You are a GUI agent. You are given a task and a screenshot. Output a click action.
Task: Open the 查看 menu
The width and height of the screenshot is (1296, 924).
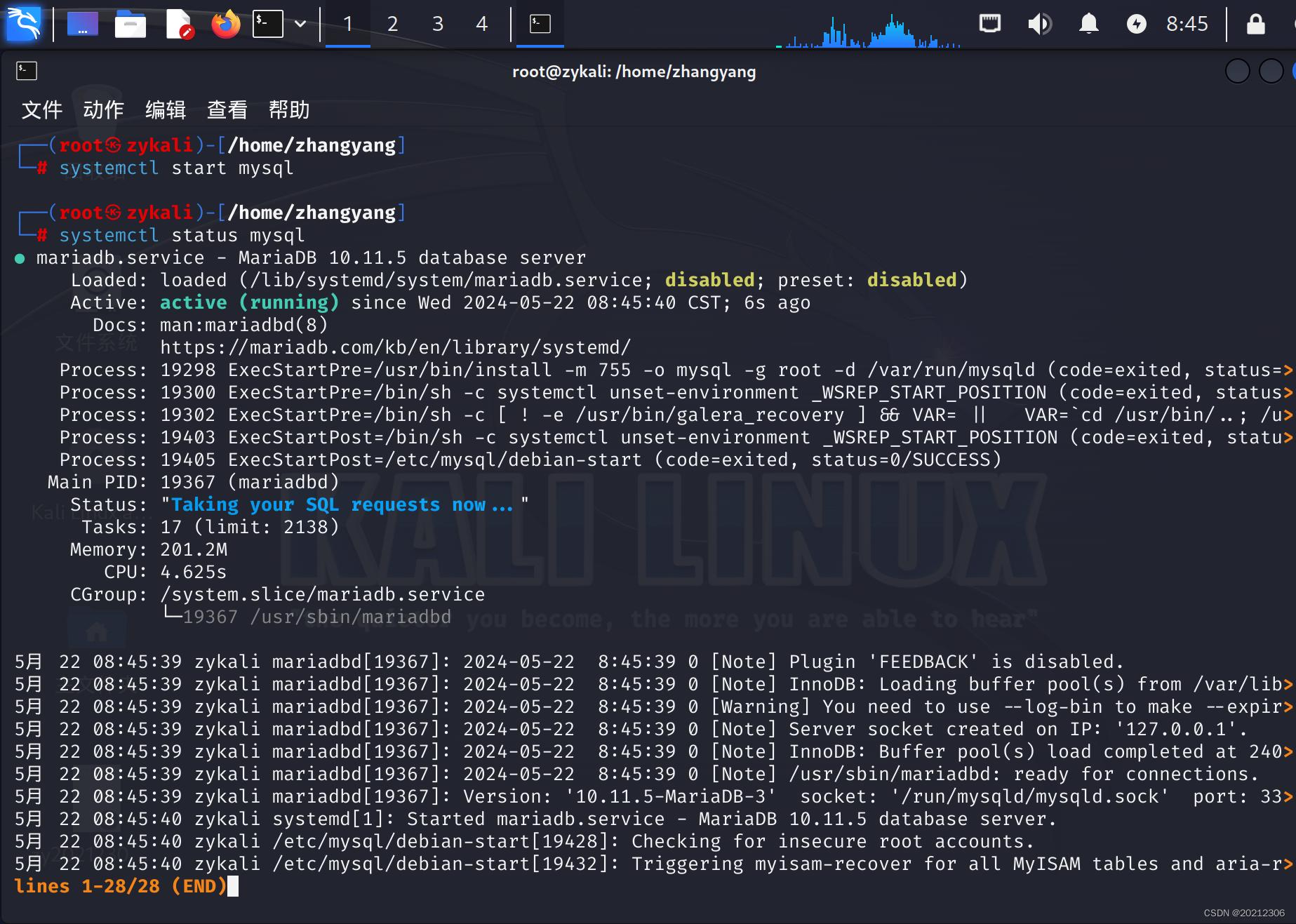pyautogui.click(x=227, y=109)
